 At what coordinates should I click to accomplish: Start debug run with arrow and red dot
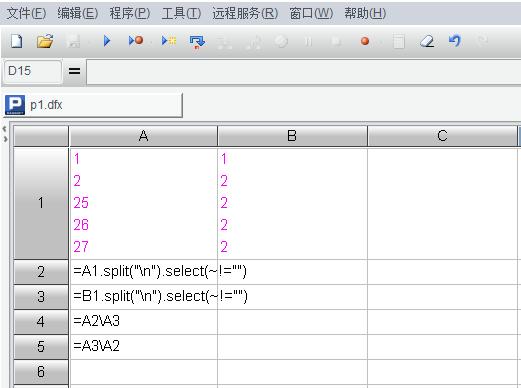(136, 41)
